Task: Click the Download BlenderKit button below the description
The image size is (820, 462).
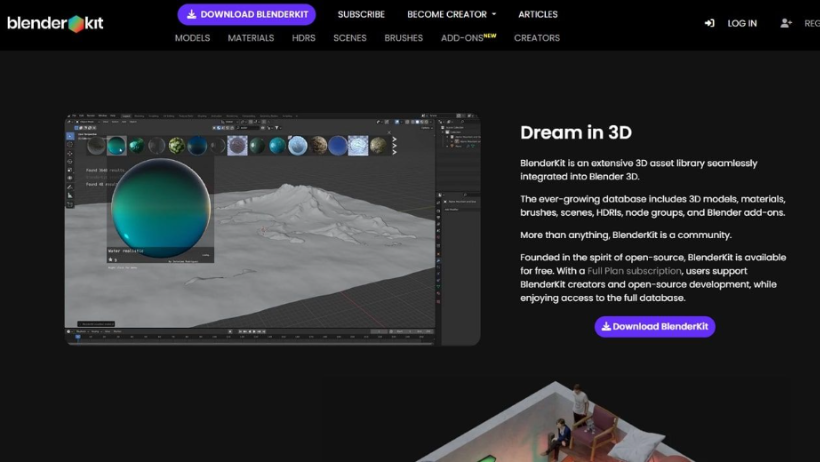Action: 655,326
